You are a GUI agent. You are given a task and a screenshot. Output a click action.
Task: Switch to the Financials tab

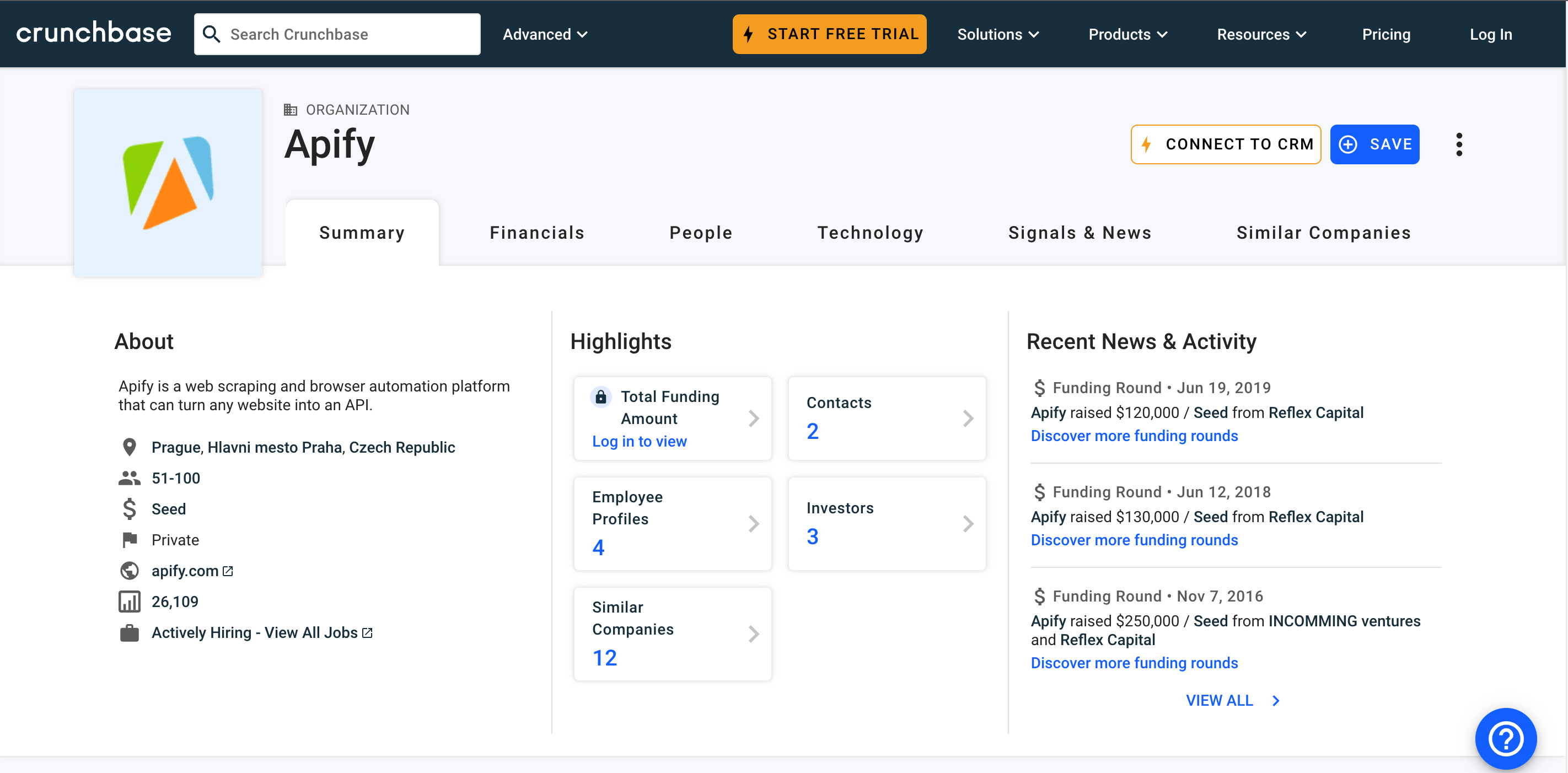pos(536,232)
